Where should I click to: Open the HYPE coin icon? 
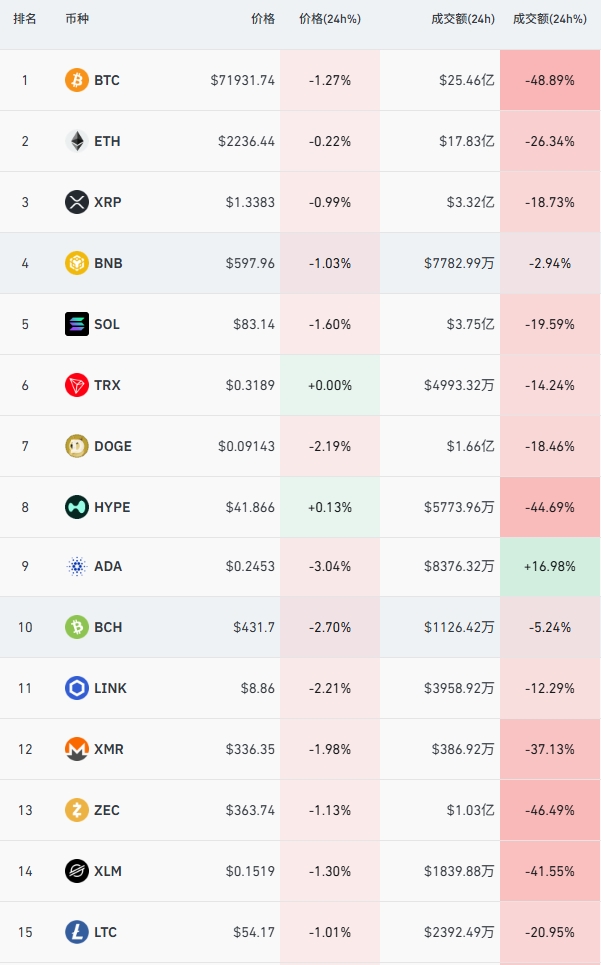(x=77, y=507)
